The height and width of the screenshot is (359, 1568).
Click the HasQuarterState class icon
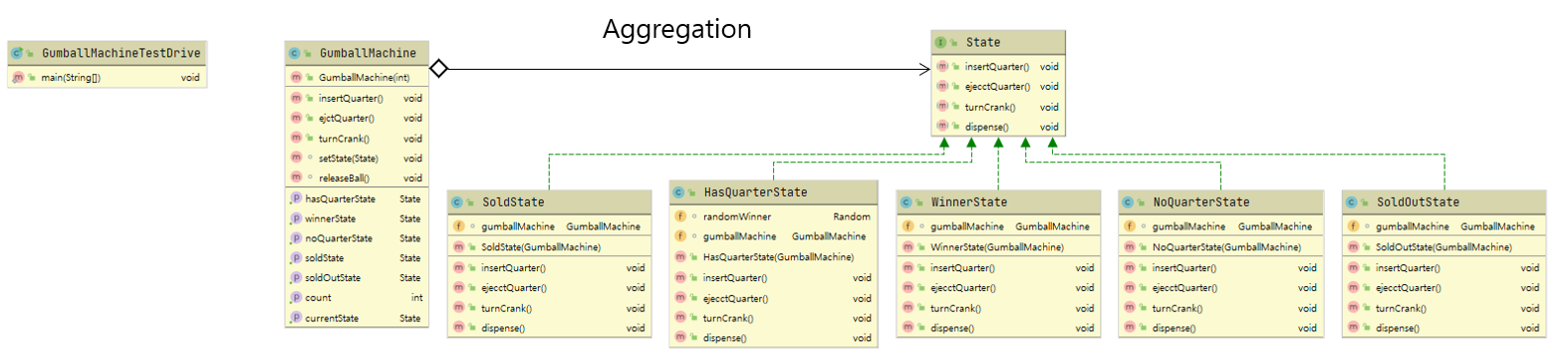coord(678,192)
